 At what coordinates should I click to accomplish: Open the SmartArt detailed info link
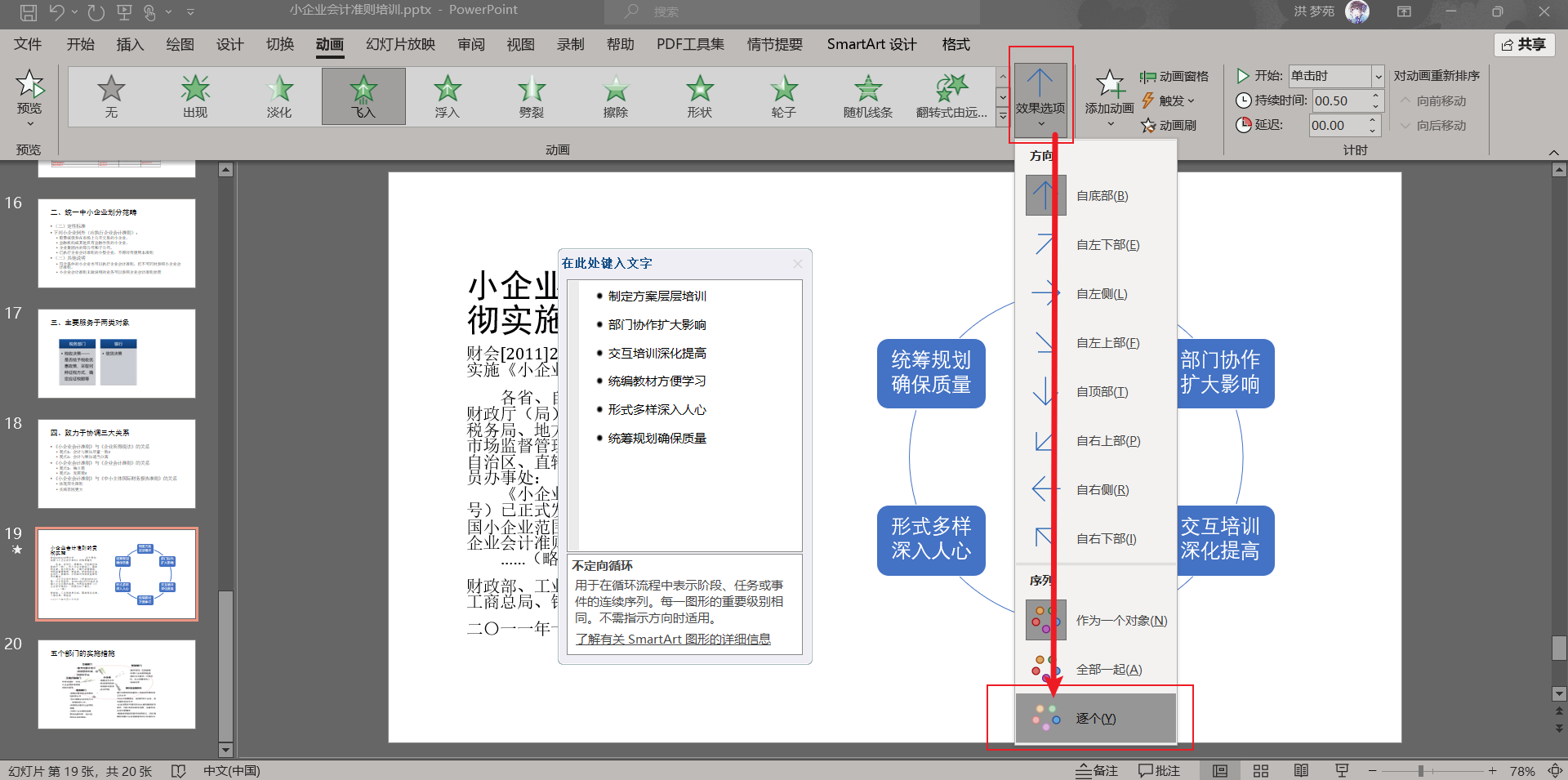673,639
